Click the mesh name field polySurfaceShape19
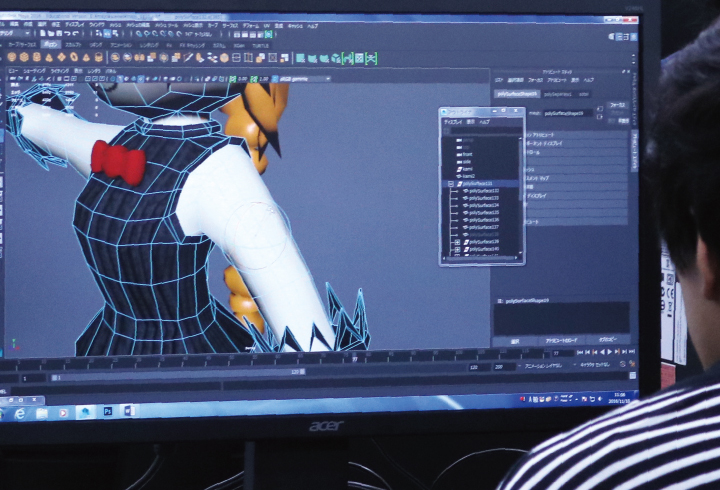The height and width of the screenshot is (490, 720). (x=568, y=113)
